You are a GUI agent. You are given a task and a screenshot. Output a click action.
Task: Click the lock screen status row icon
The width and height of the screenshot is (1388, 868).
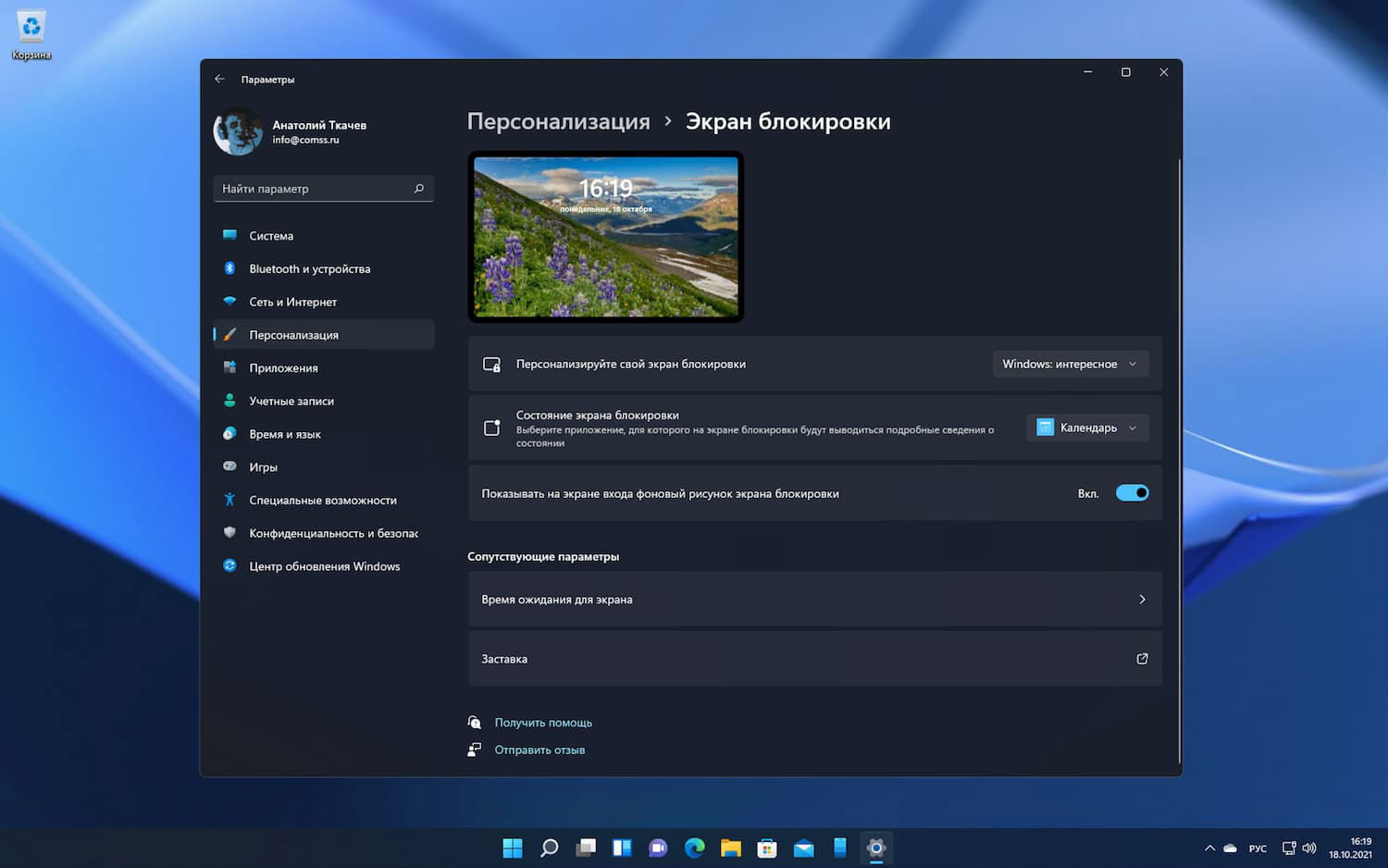[492, 428]
